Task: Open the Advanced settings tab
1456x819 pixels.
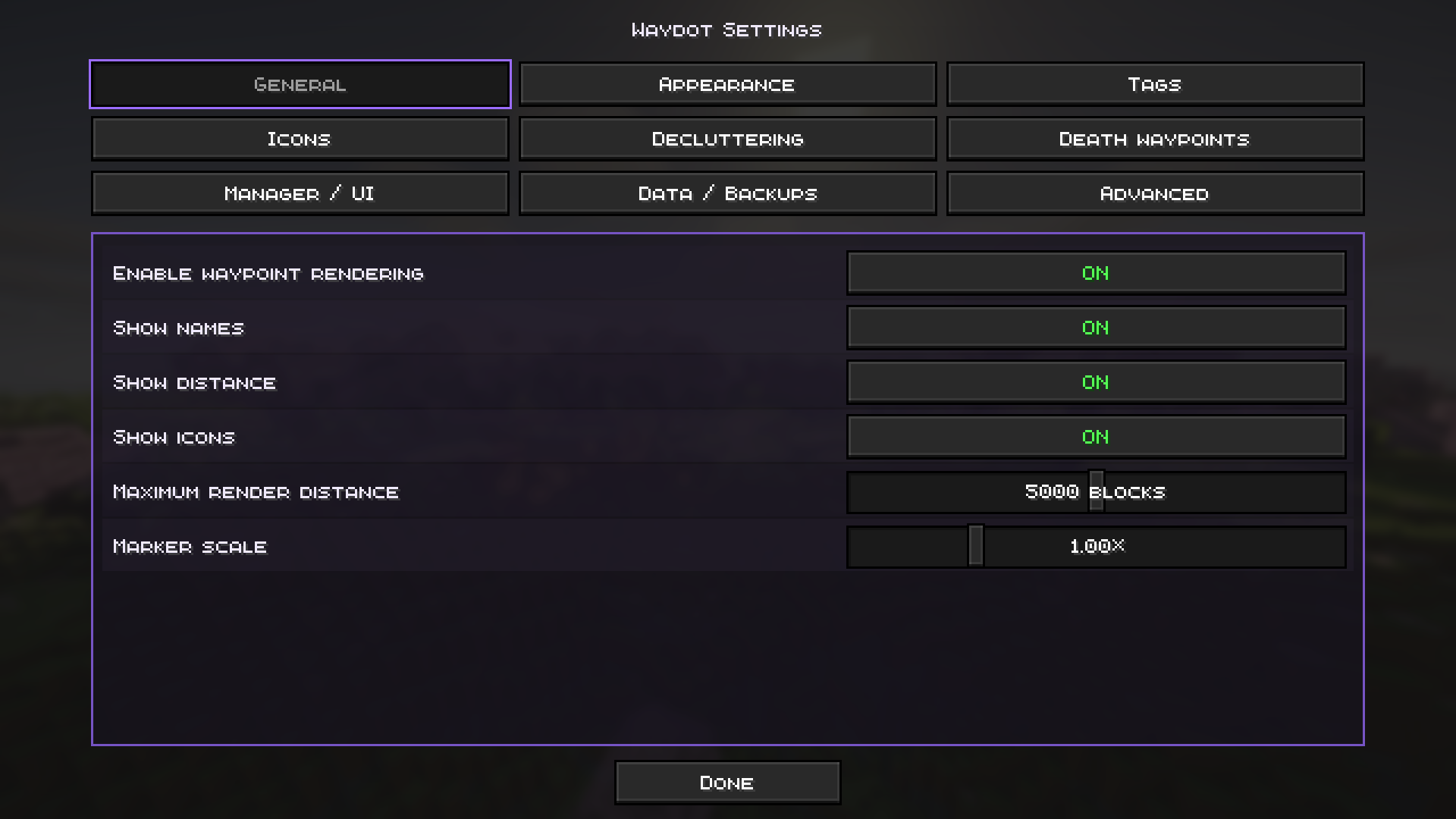Action: pos(1155,193)
